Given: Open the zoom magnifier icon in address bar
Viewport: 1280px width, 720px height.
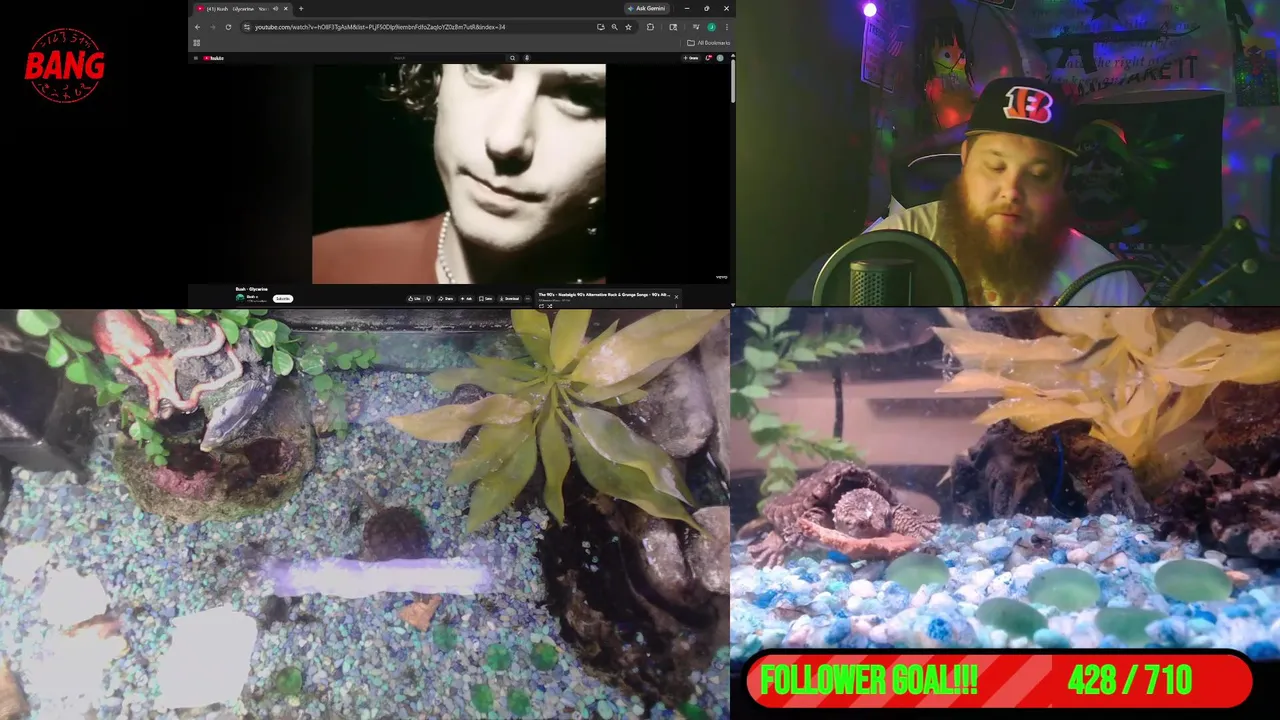Looking at the screenshot, I should 614,27.
